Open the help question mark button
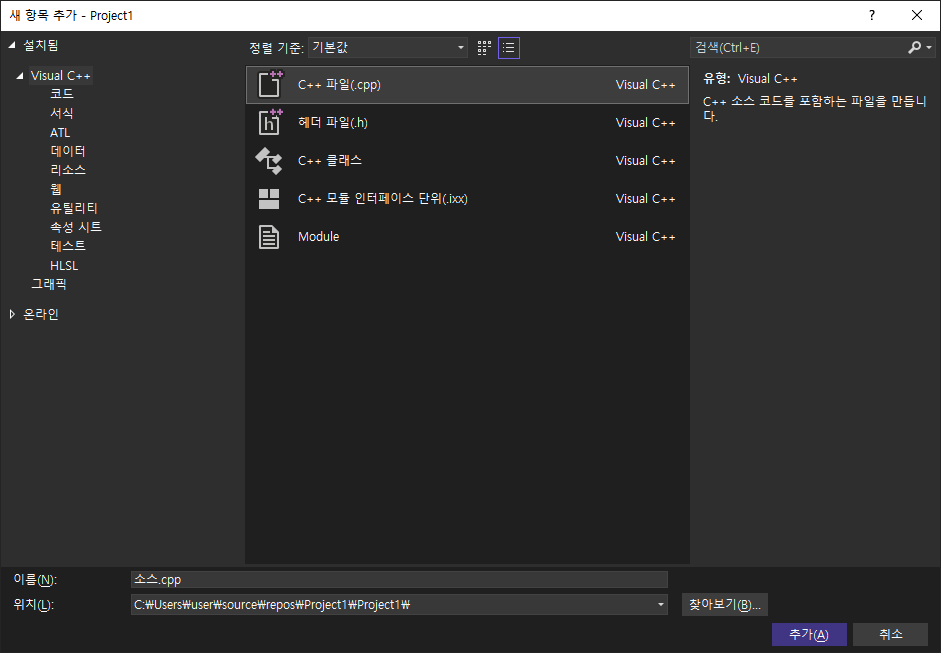 (x=872, y=15)
